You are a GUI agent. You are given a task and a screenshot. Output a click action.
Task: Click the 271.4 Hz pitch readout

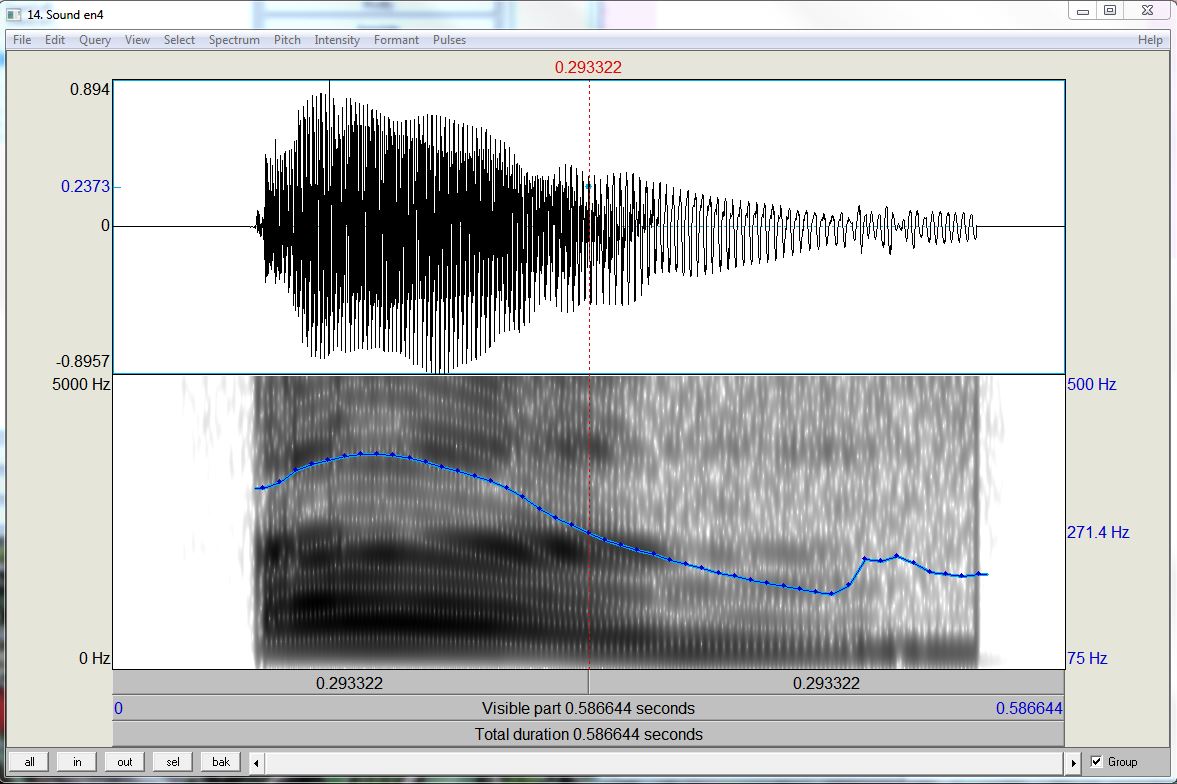point(1098,532)
